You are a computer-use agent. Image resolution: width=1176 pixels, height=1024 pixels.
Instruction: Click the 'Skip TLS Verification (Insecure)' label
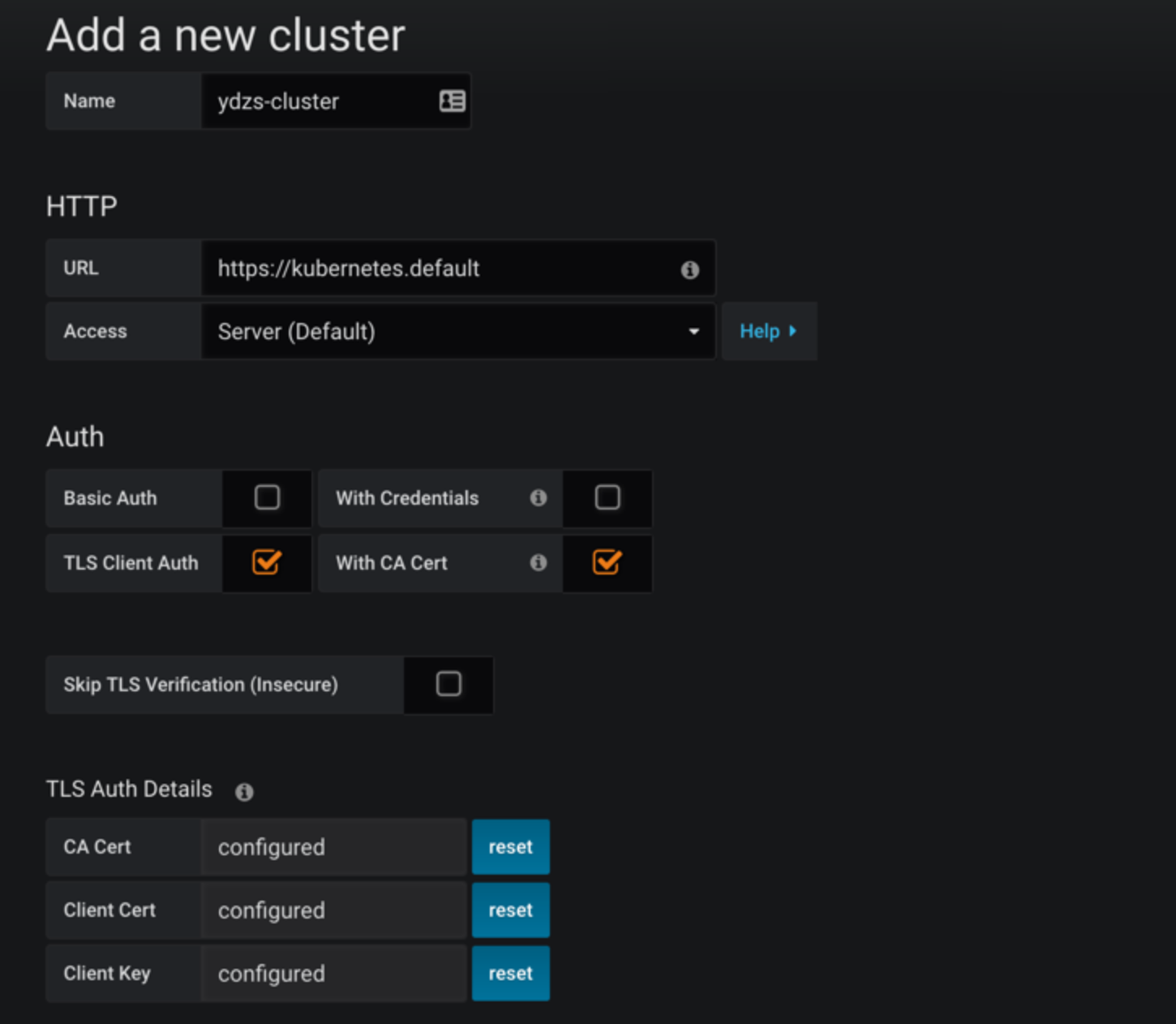[x=200, y=685]
